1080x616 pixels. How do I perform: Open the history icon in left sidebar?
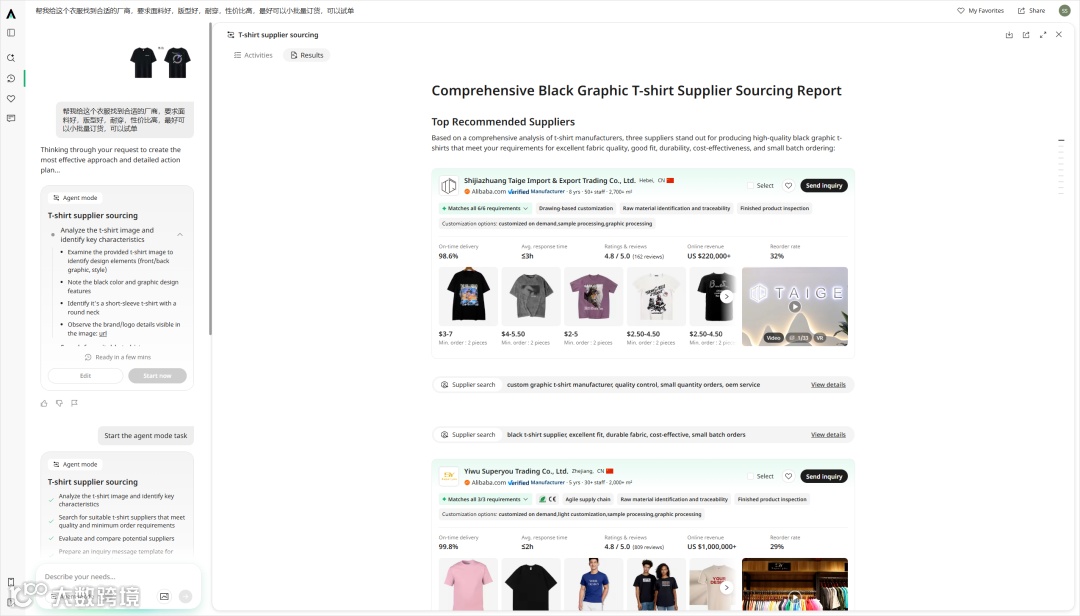(11, 79)
